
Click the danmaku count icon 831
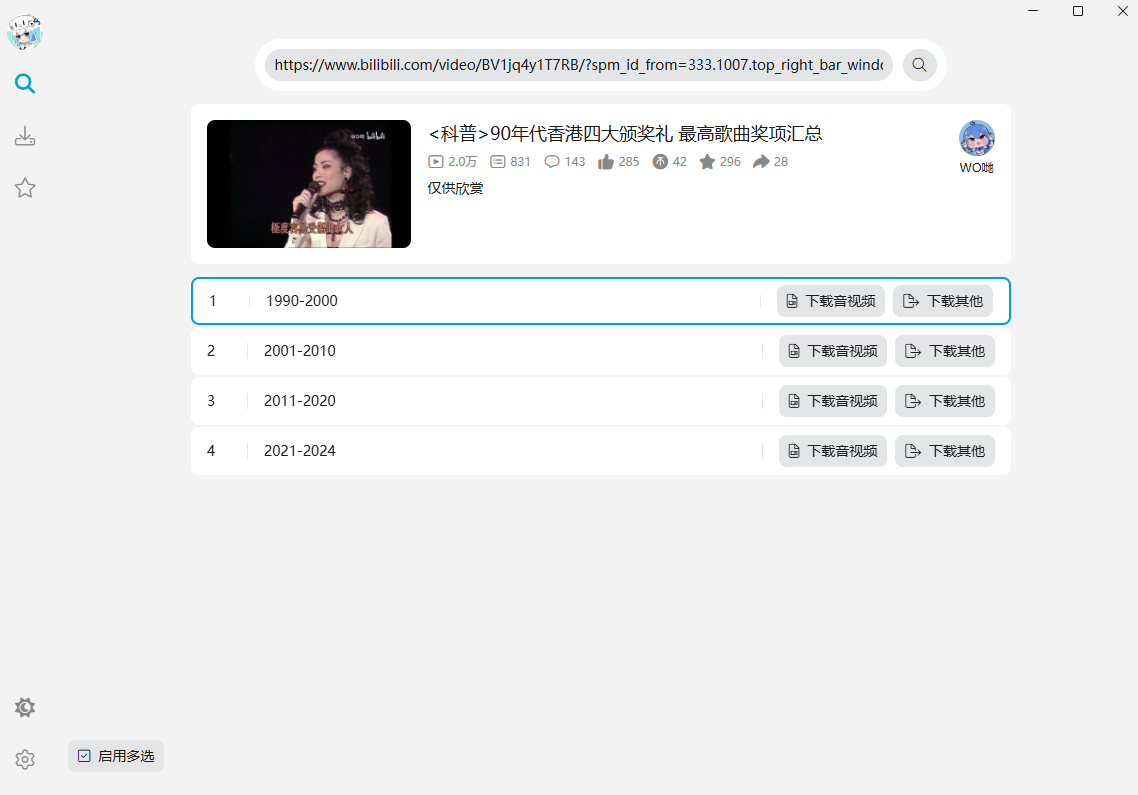498,161
